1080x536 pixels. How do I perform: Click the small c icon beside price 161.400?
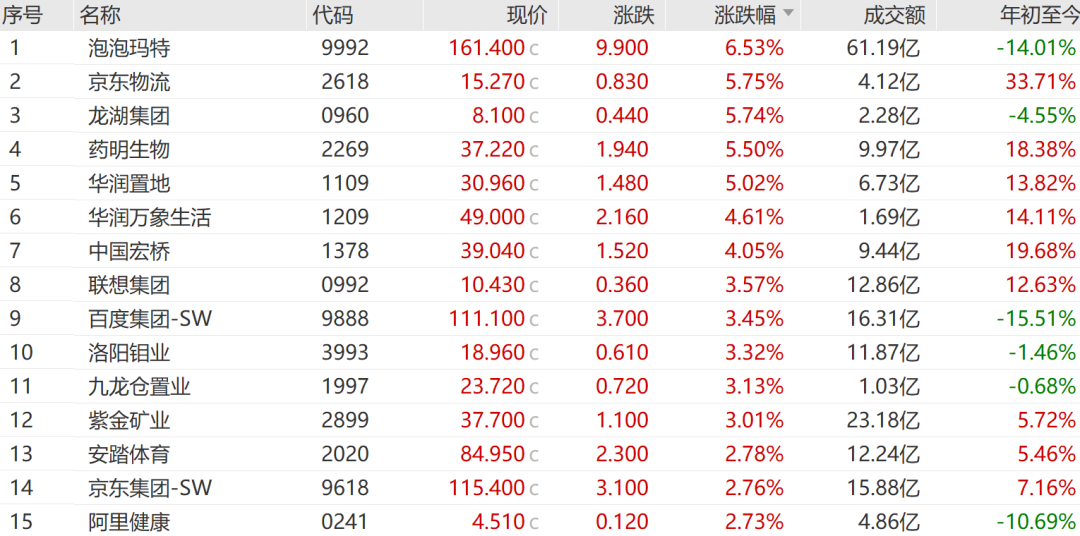[x=534, y=49]
